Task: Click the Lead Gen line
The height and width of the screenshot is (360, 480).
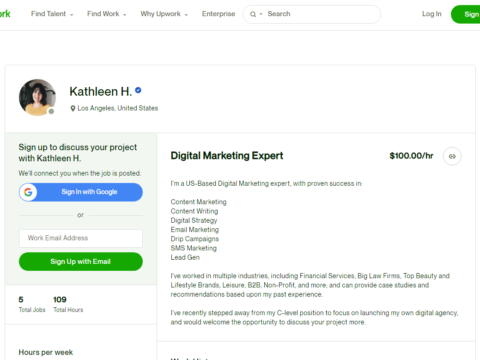Action: click(x=185, y=257)
